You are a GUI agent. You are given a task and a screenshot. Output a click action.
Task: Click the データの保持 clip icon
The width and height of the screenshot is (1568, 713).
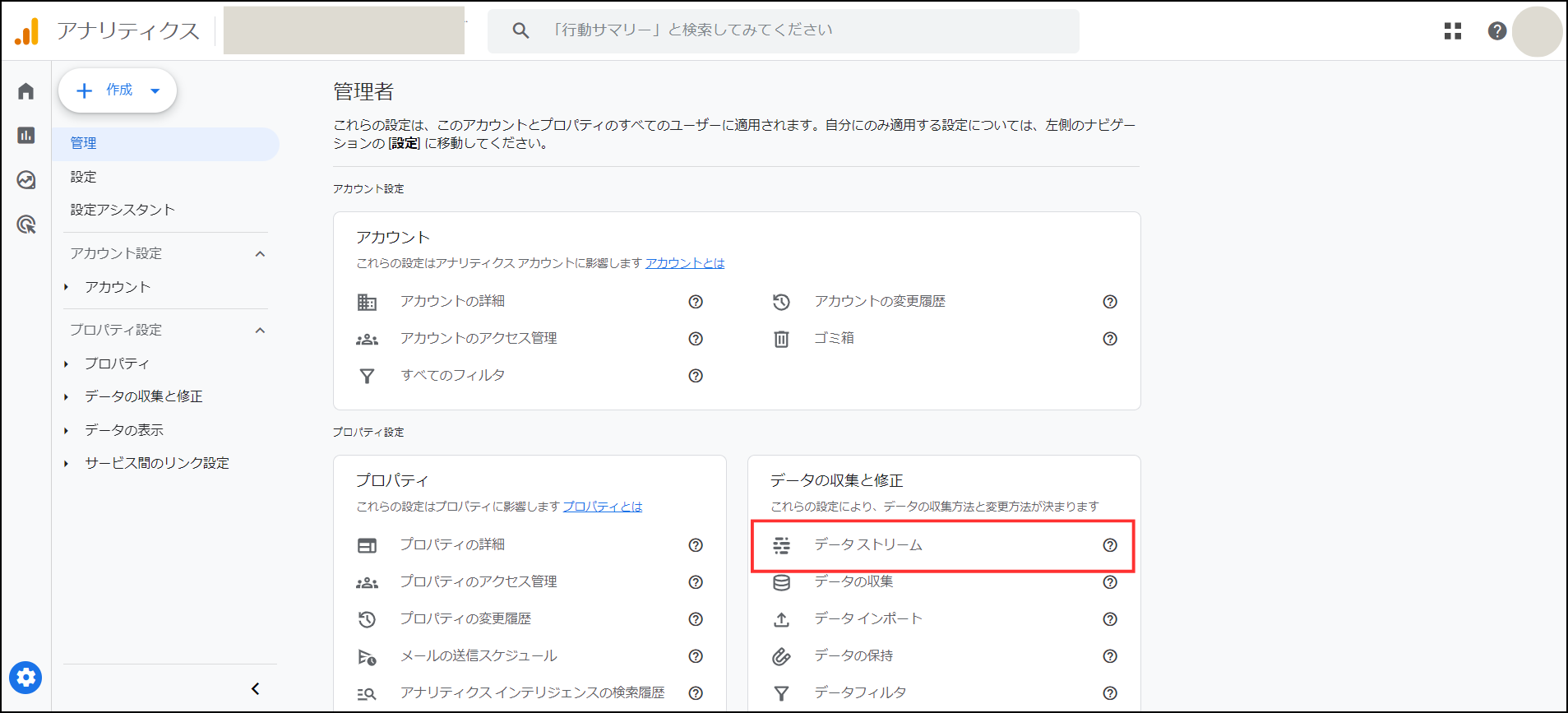click(x=781, y=656)
